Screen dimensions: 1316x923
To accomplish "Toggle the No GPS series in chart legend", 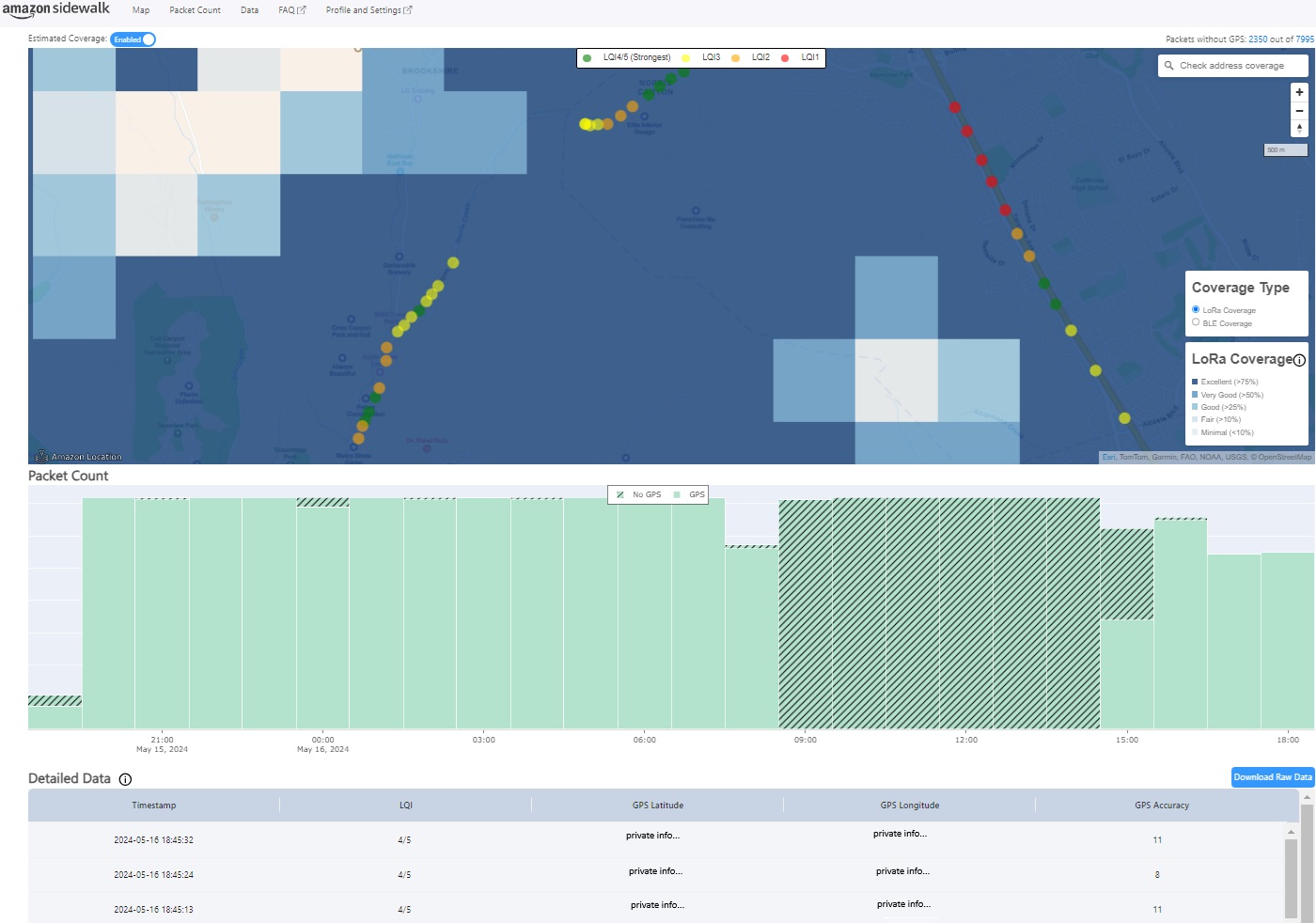I will pos(639,494).
